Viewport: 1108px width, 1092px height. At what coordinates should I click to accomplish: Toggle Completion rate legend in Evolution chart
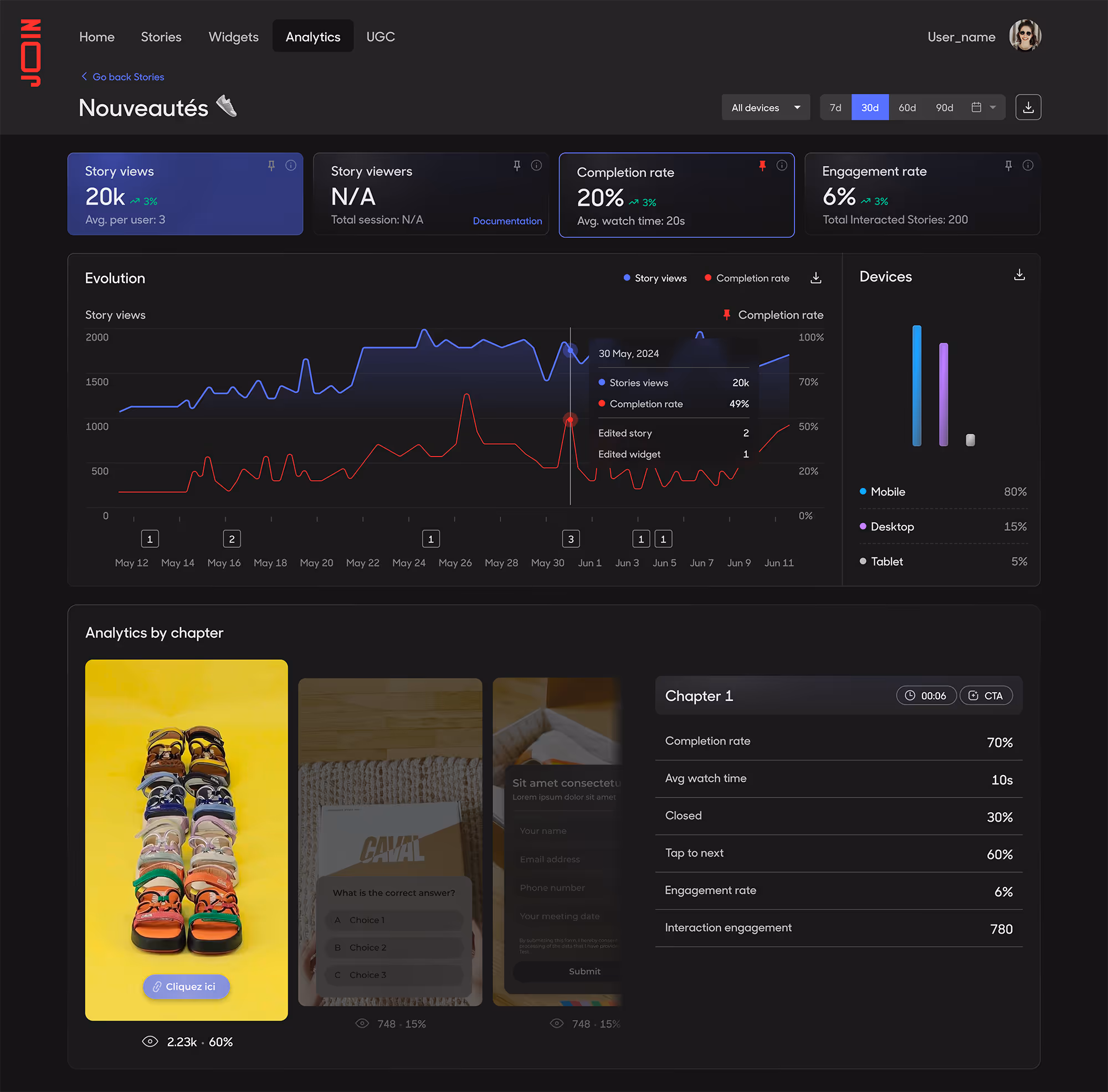(x=747, y=278)
